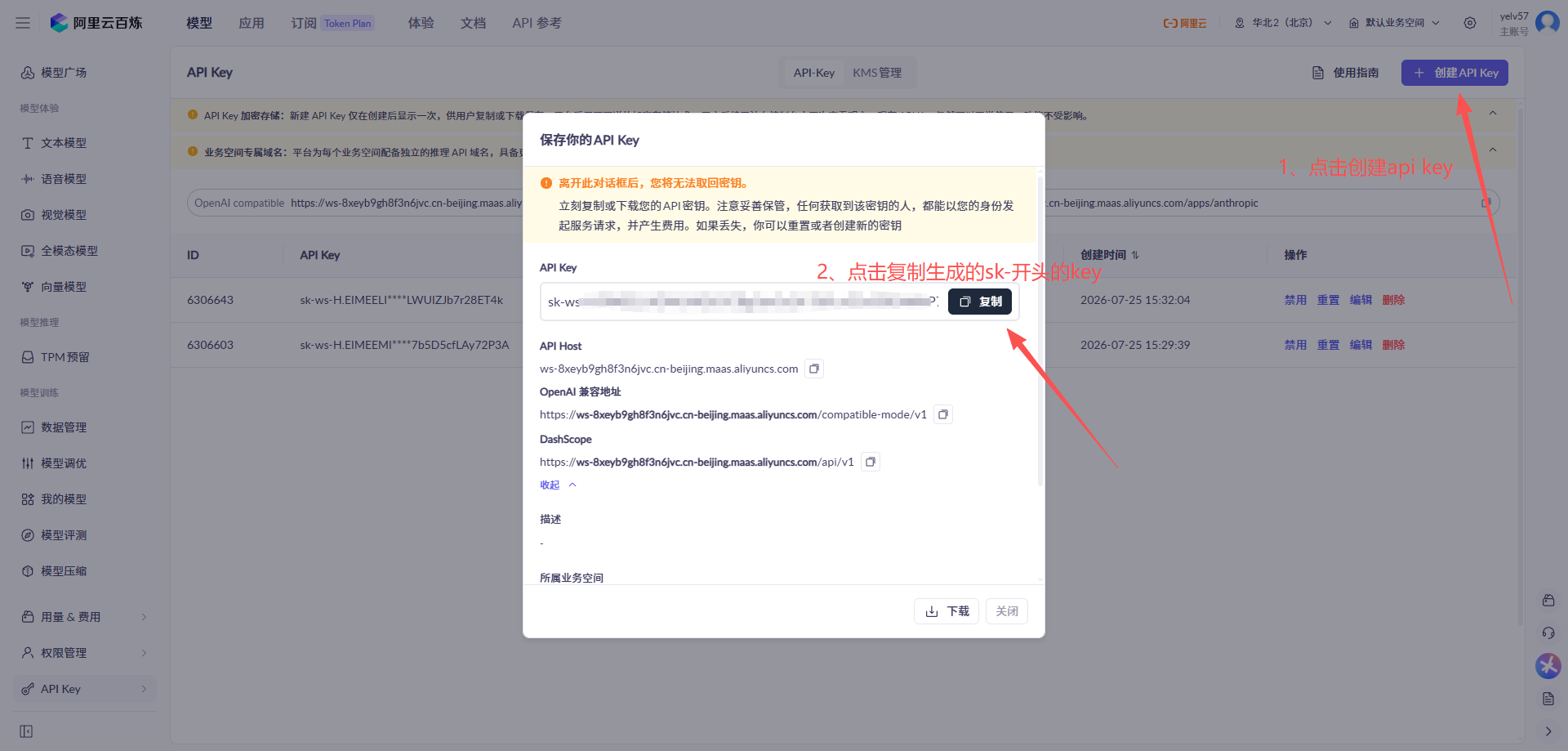
Task: Open API 参考 top menu
Action: (537, 23)
